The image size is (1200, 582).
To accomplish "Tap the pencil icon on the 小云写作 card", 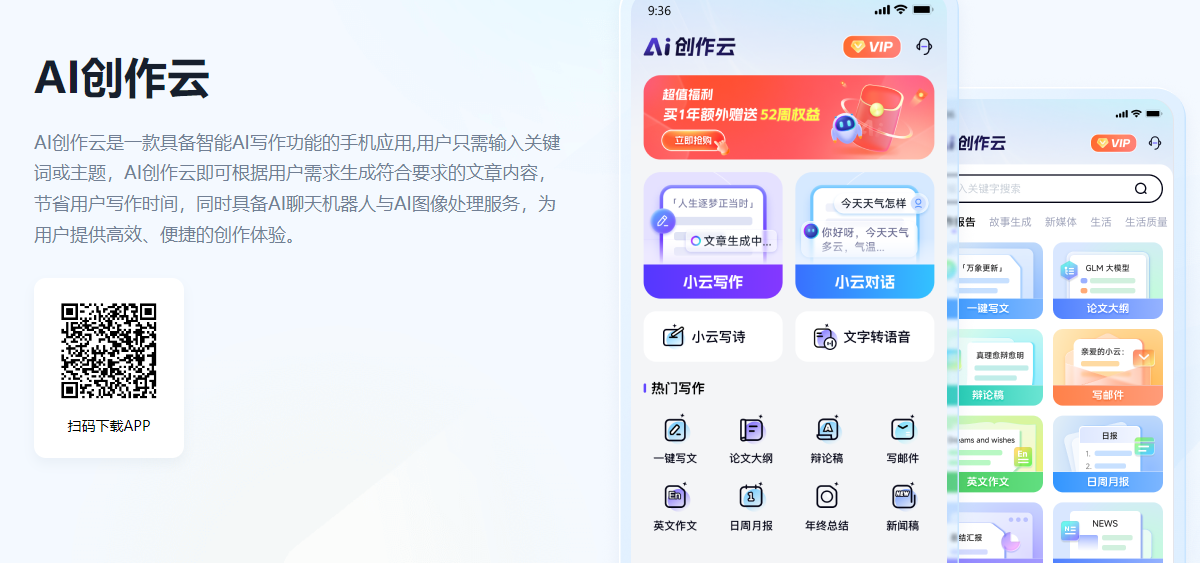I will (662, 221).
